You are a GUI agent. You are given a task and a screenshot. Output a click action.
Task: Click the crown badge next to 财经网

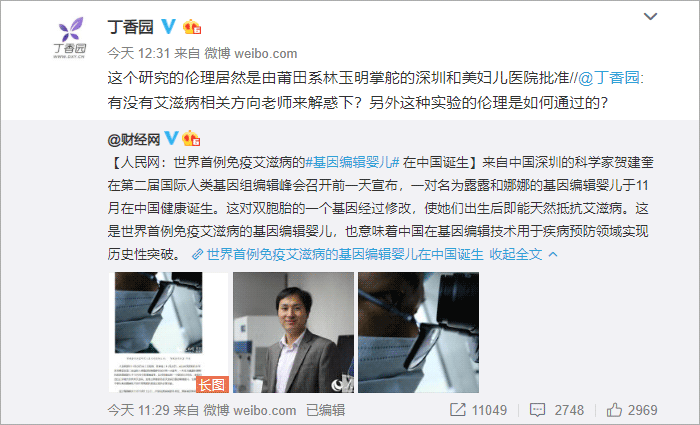tap(191, 138)
